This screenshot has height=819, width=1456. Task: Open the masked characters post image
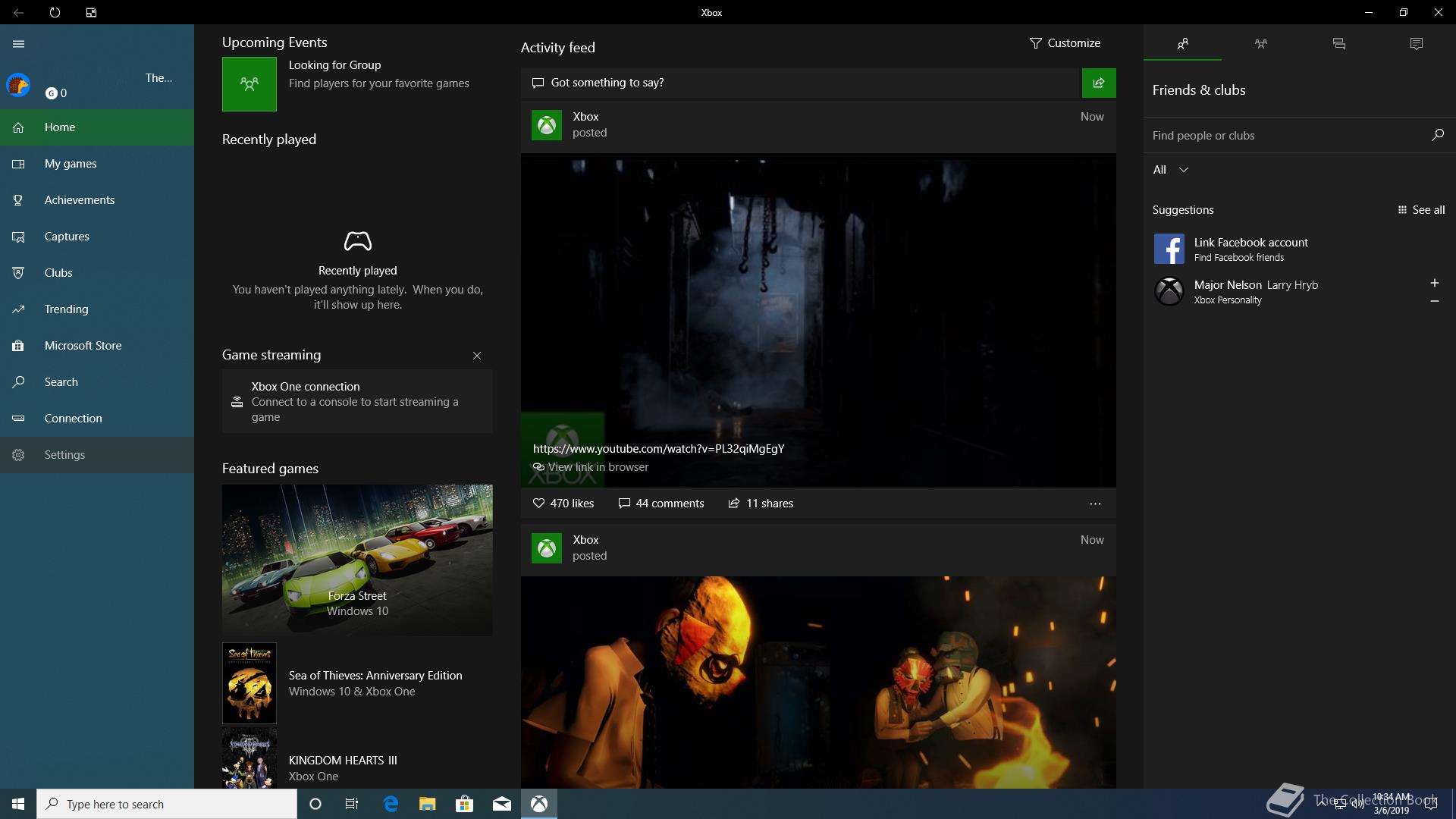(818, 682)
